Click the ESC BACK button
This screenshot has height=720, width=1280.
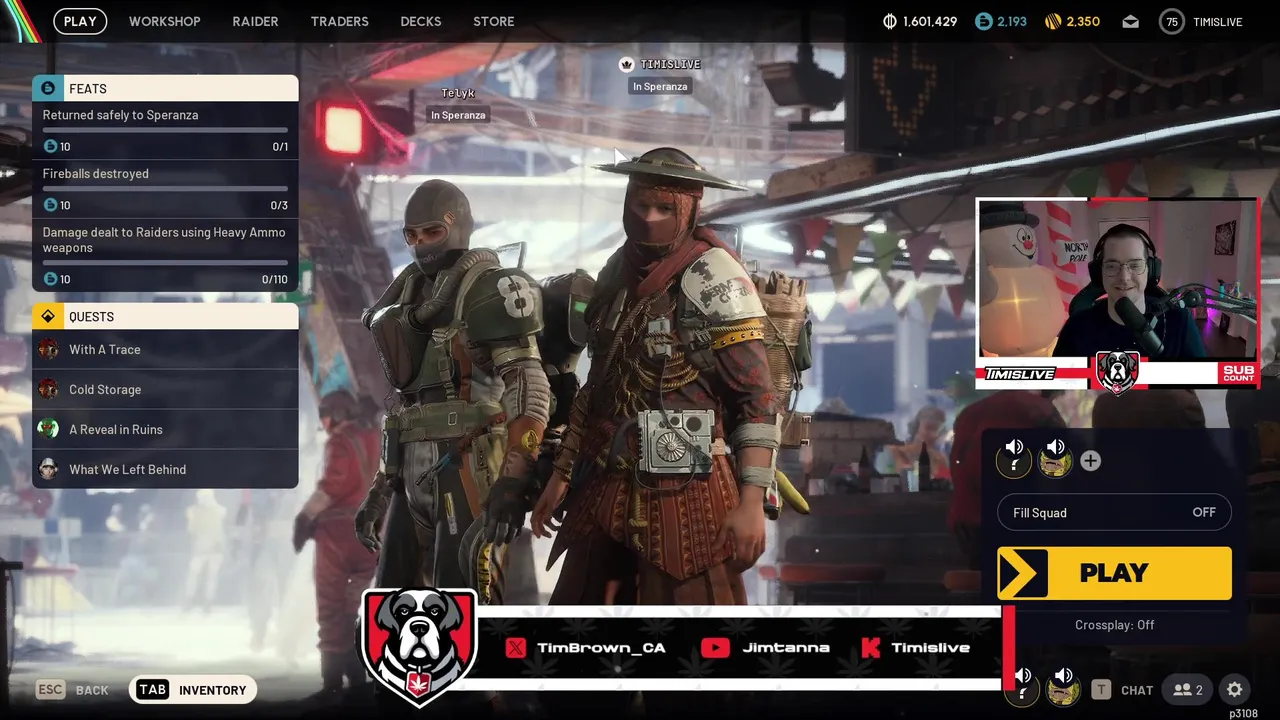pos(73,690)
